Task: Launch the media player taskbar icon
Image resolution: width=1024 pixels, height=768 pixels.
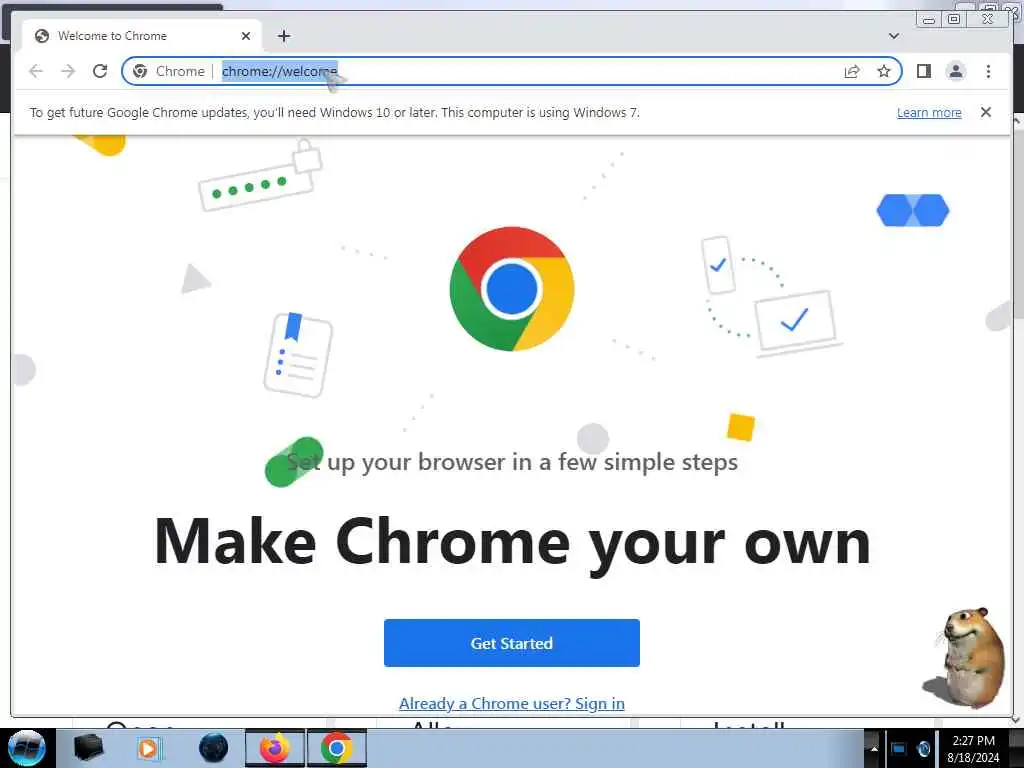Action: tap(148, 748)
